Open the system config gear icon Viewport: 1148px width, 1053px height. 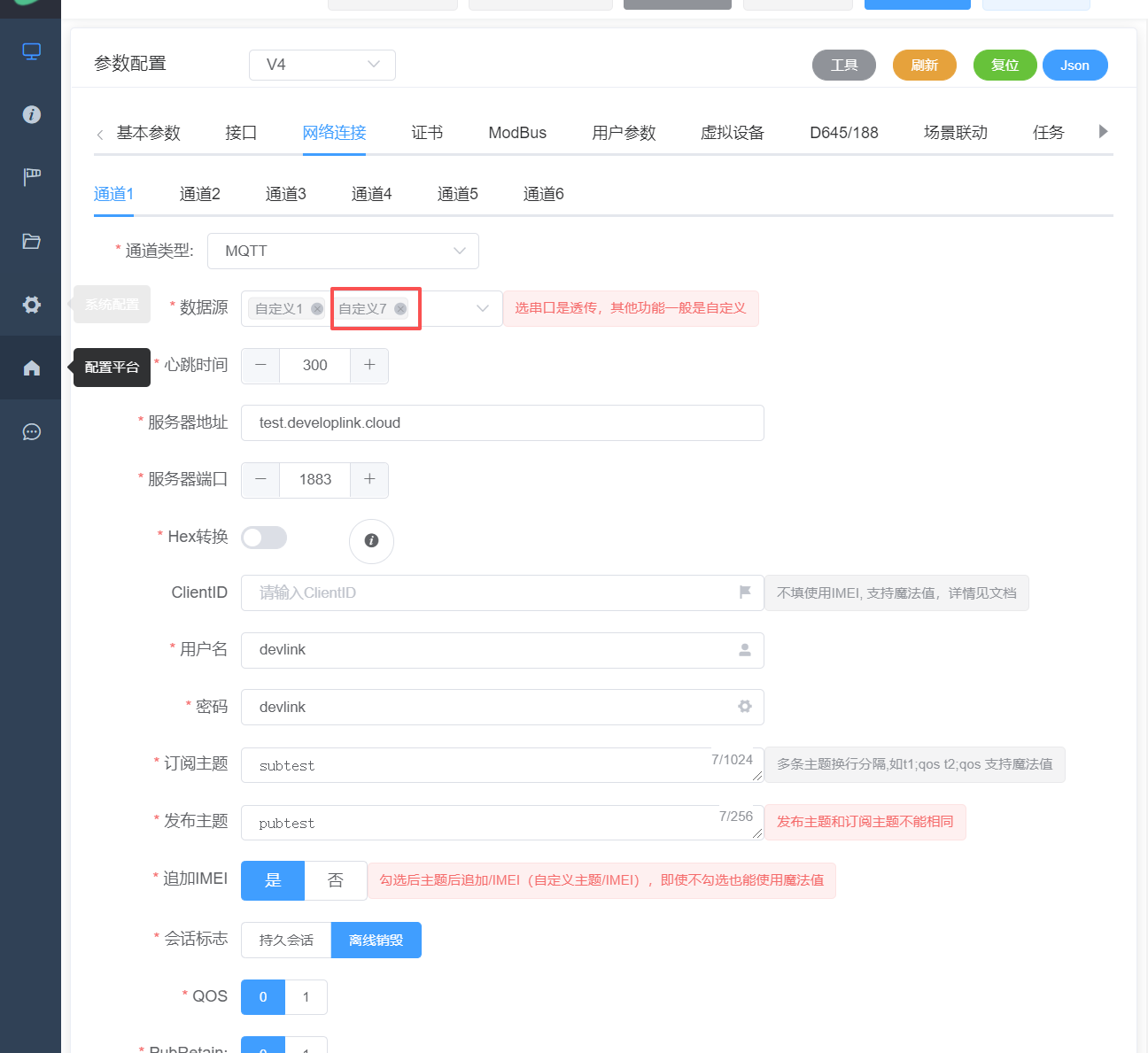click(31, 305)
